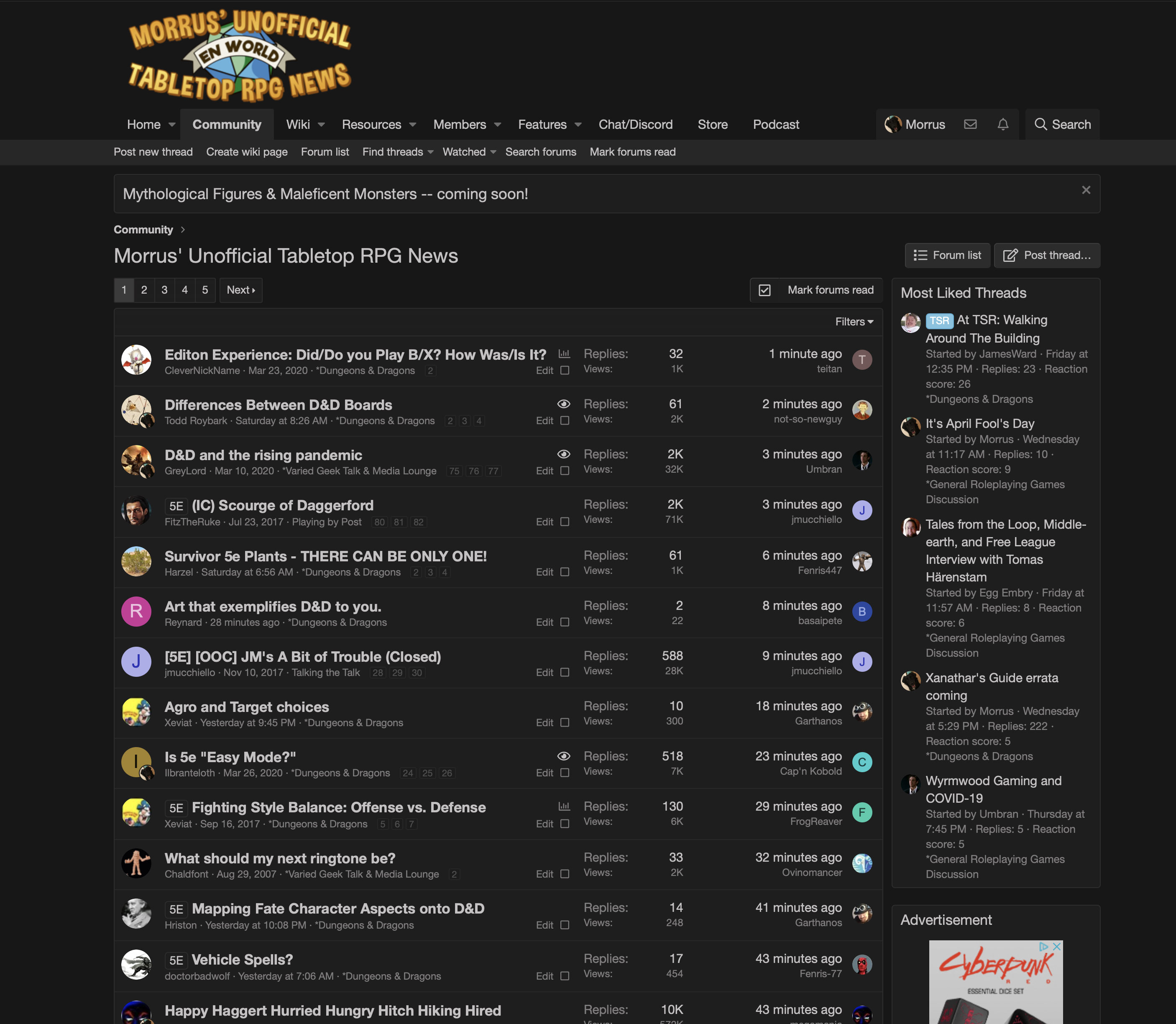The image size is (1176, 1024).
Task: Click the Next page button
Action: point(240,290)
